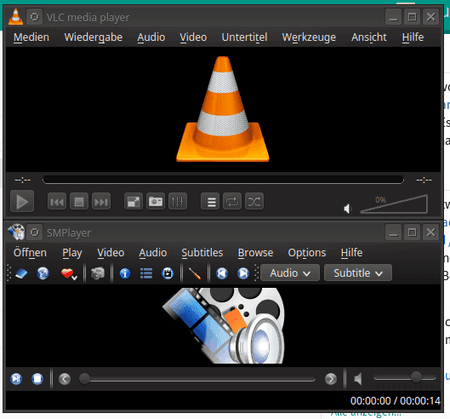The width and height of the screenshot is (450, 419).
Task: Click VLC's seek progress bar
Action: (x=223, y=180)
